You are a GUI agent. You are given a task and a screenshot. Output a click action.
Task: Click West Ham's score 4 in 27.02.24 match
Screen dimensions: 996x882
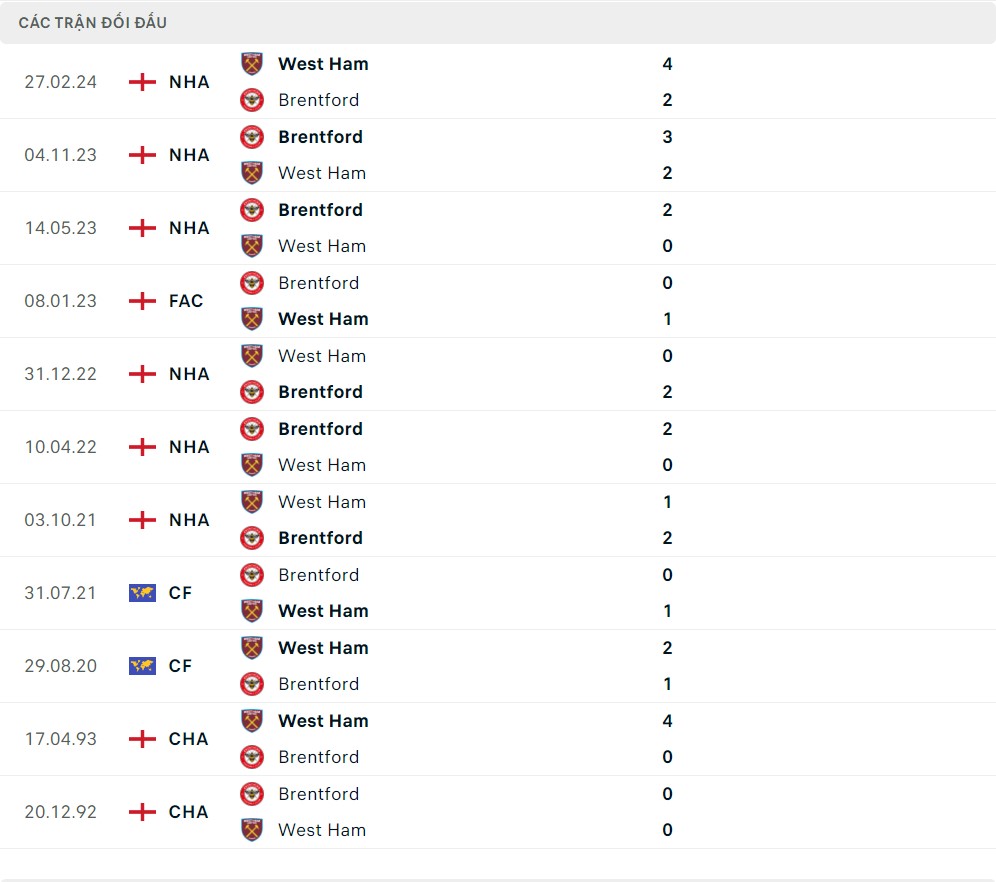click(x=667, y=64)
